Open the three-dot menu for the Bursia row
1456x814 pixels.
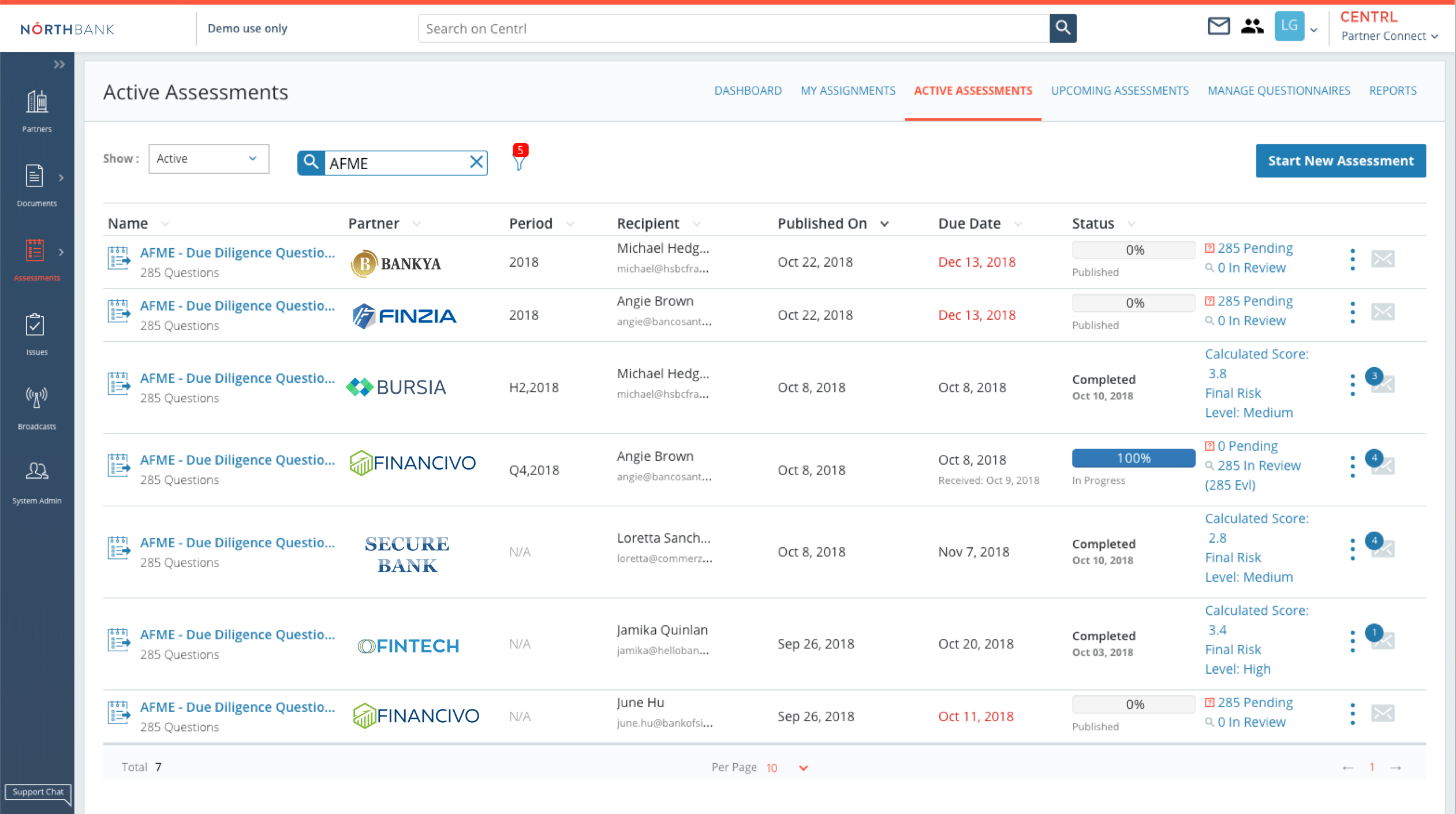tap(1353, 385)
